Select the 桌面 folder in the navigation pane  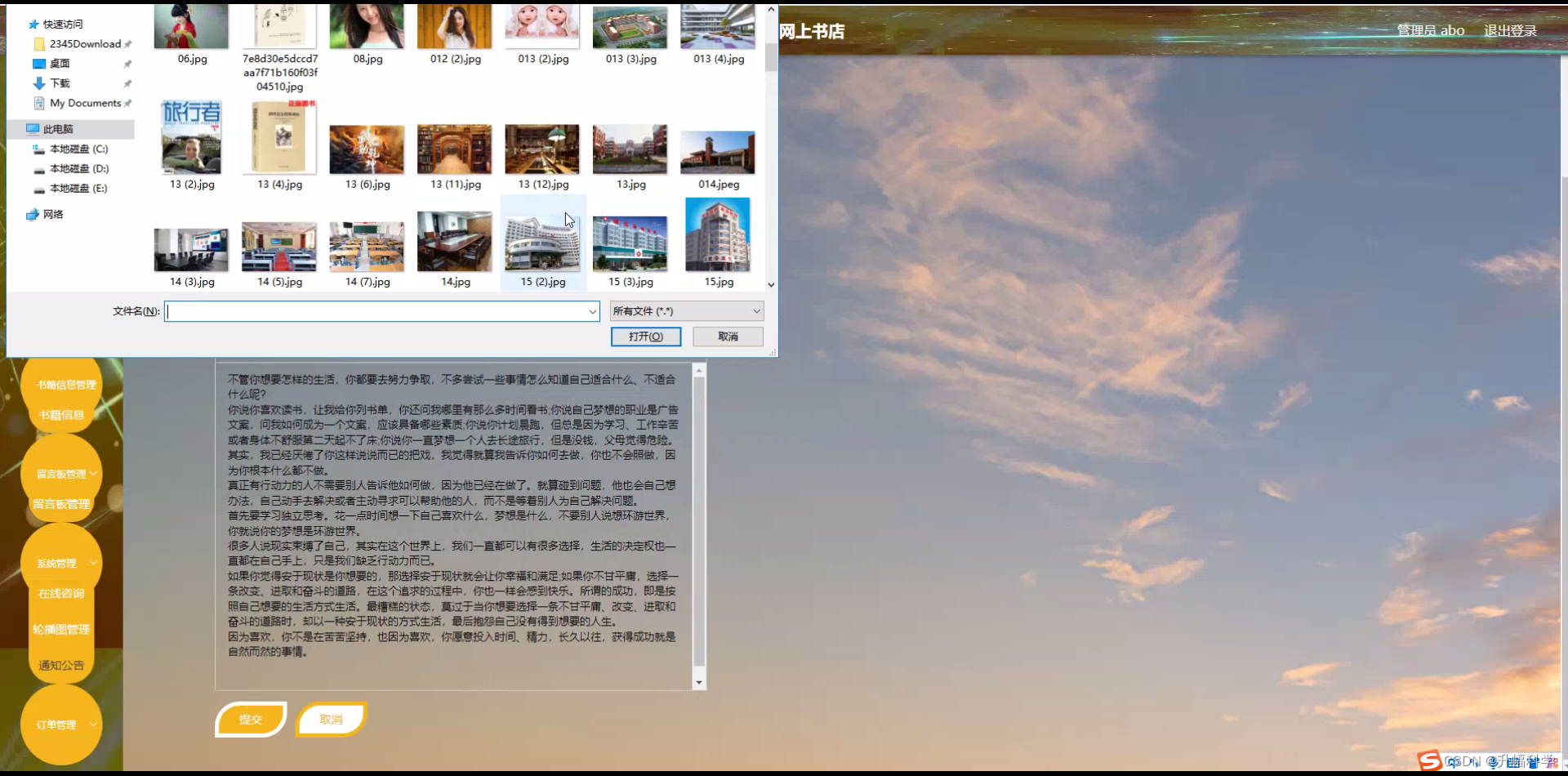click(x=61, y=63)
